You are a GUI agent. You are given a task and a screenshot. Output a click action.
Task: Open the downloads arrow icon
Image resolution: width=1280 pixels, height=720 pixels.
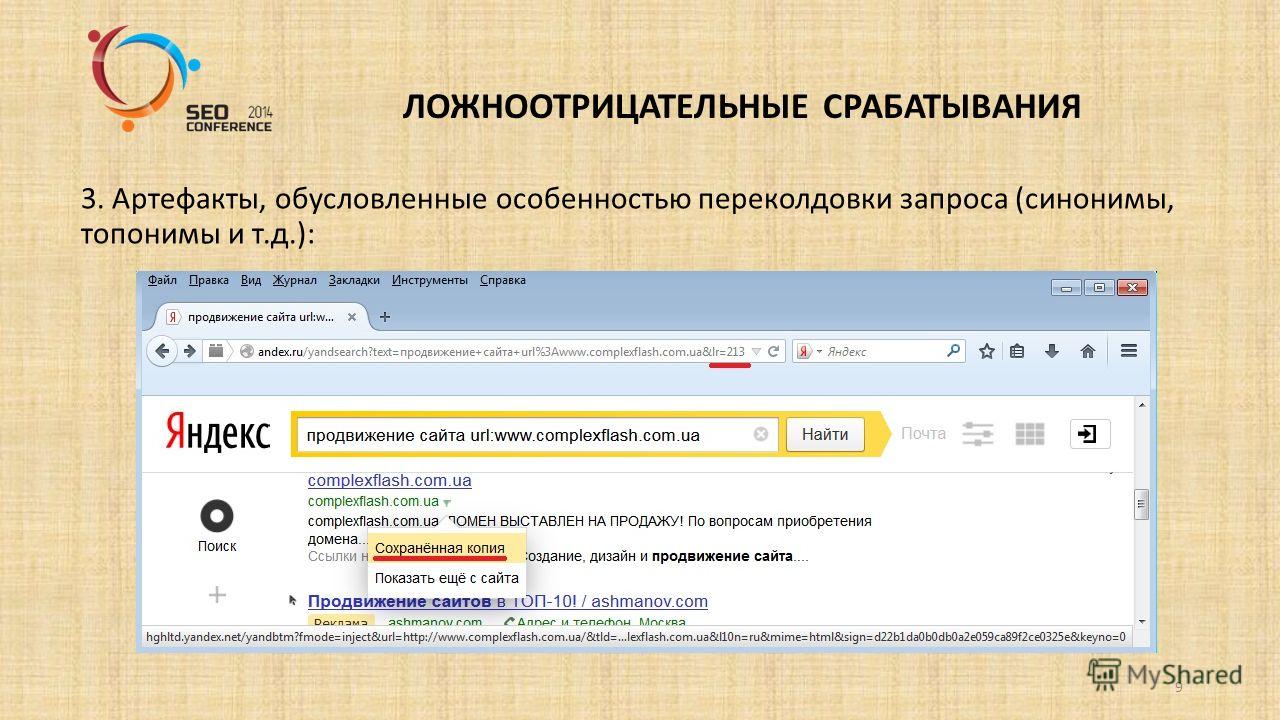click(1052, 351)
